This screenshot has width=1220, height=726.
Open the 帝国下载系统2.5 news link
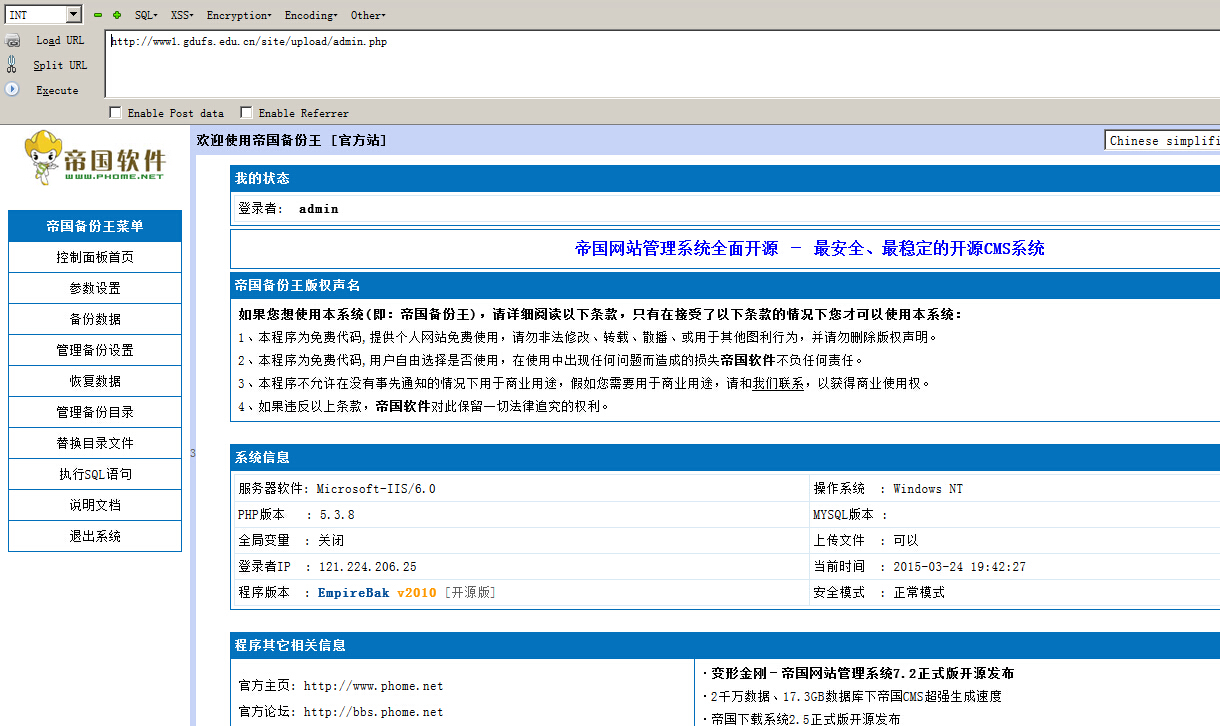[x=805, y=719]
